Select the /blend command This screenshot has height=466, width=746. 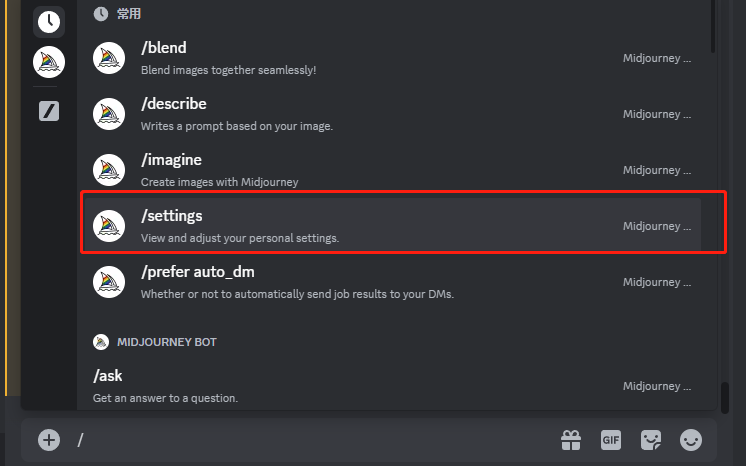tap(393, 58)
